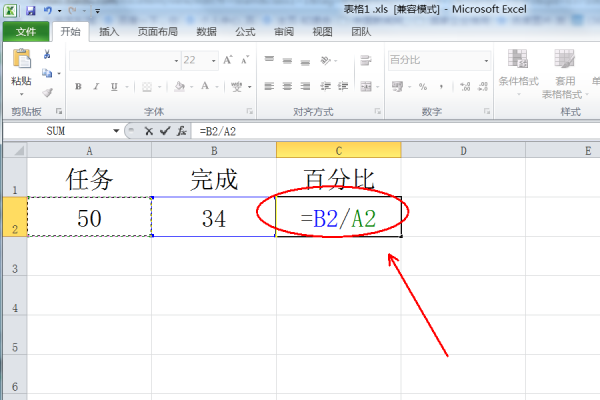The height and width of the screenshot is (400, 600).
Task: Align cell content to the vertical middle
Action: 287,60
